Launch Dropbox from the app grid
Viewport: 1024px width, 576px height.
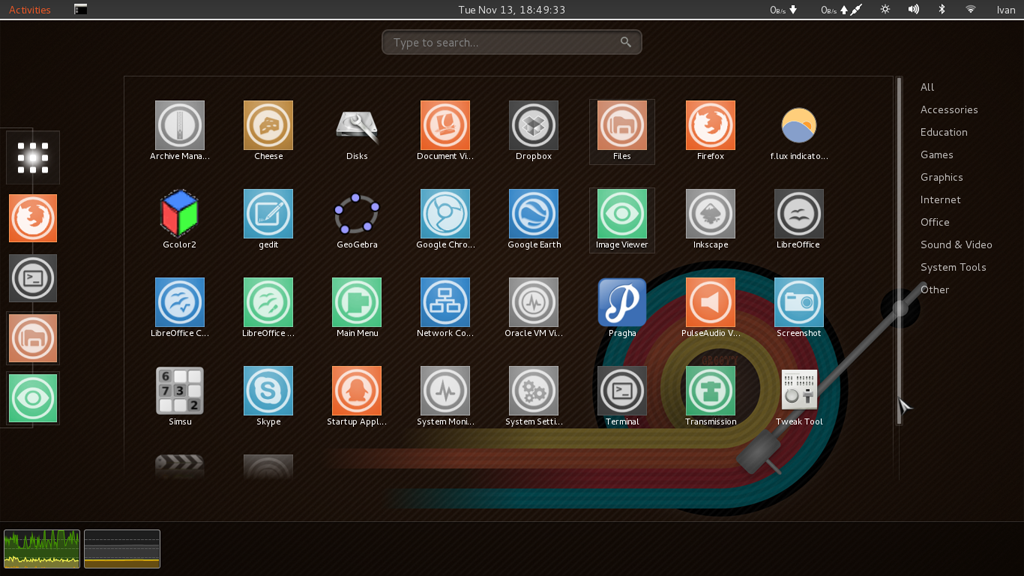[x=534, y=130]
